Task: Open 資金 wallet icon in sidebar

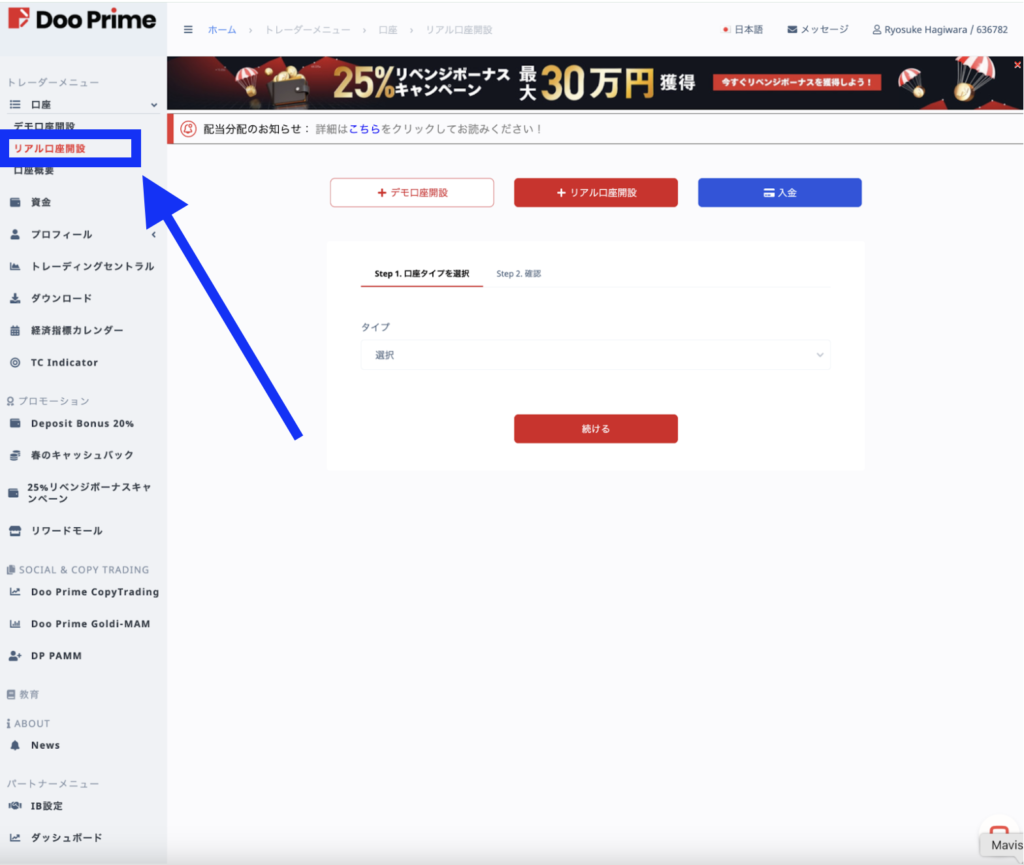Action: click(15, 202)
